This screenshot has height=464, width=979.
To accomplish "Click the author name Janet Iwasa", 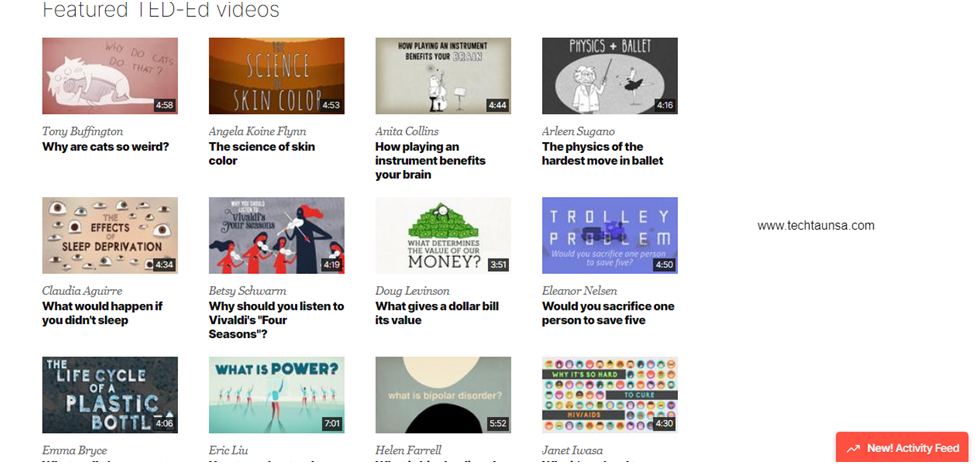I will (573, 450).
